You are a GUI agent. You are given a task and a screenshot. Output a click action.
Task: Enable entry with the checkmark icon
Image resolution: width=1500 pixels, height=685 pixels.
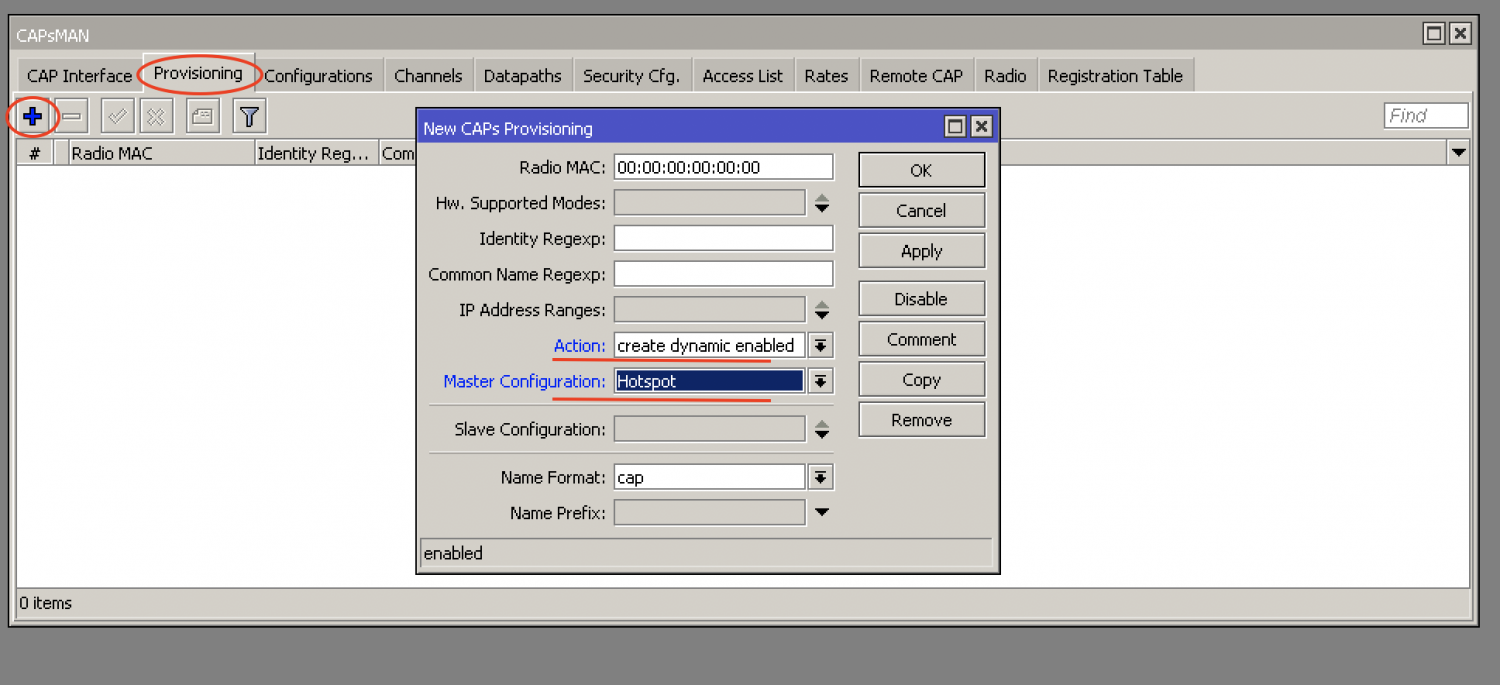pos(116,115)
